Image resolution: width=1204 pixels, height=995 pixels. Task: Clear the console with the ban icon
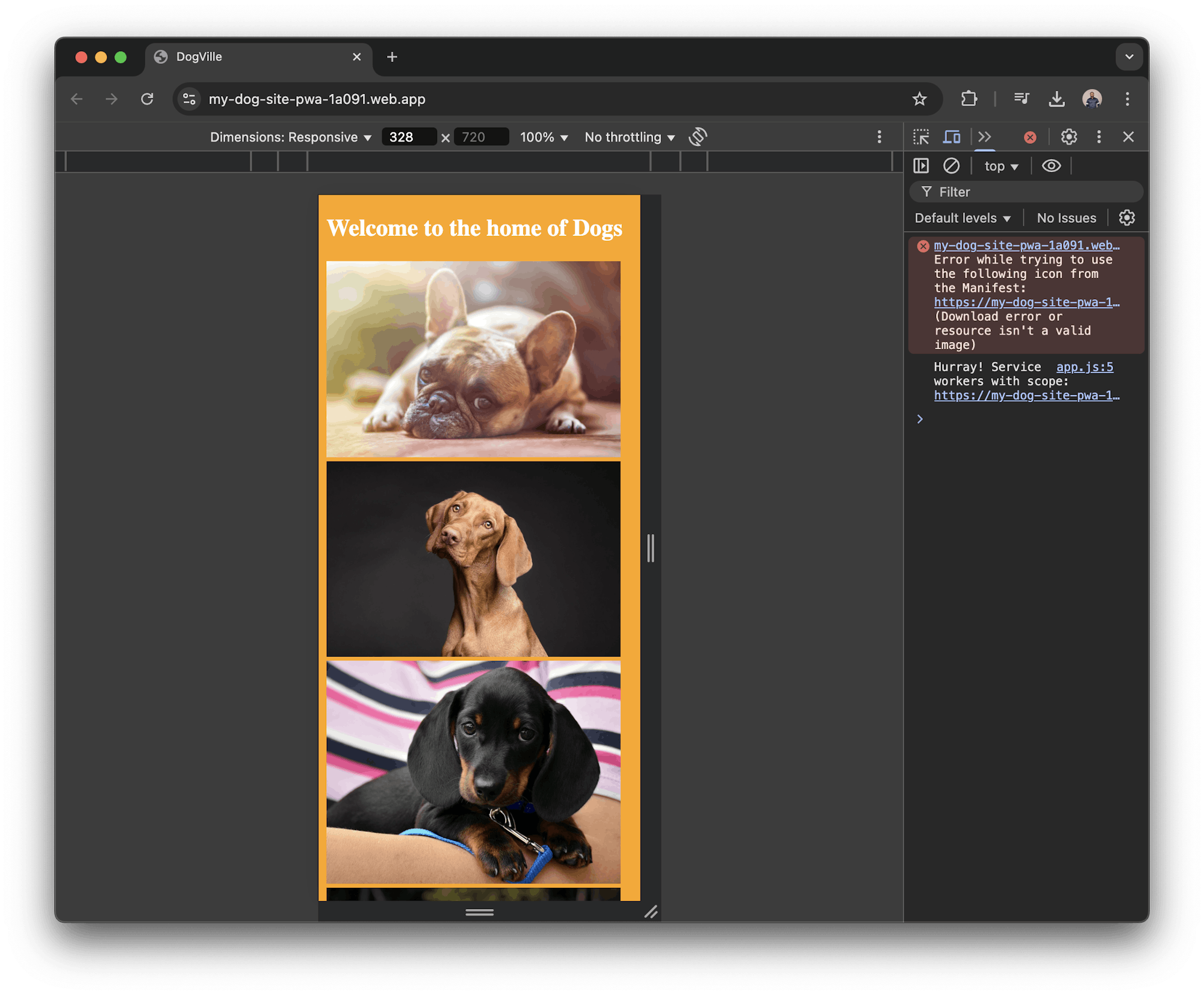pyautogui.click(x=951, y=166)
